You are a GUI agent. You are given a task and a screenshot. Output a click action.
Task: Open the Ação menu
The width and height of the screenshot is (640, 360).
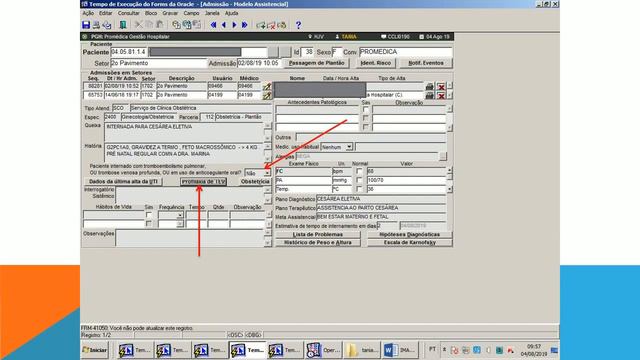click(x=88, y=13)
